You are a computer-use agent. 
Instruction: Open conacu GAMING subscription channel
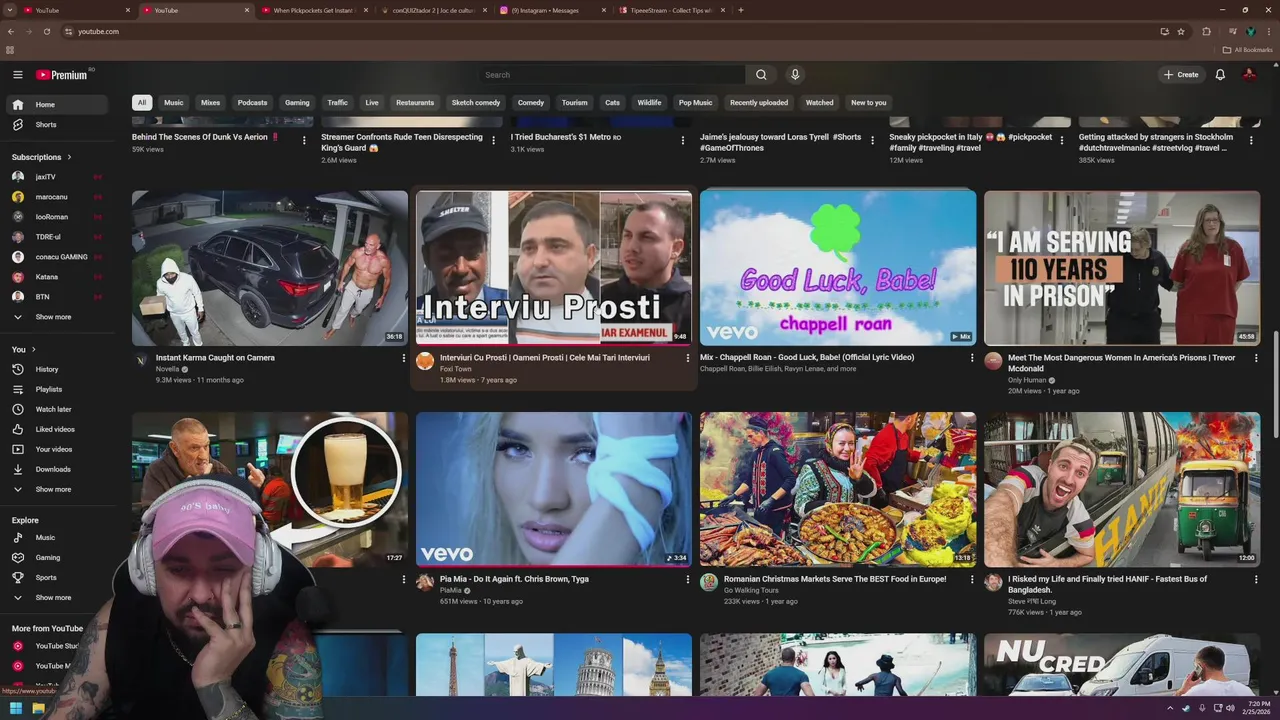[x=58, y=257]
